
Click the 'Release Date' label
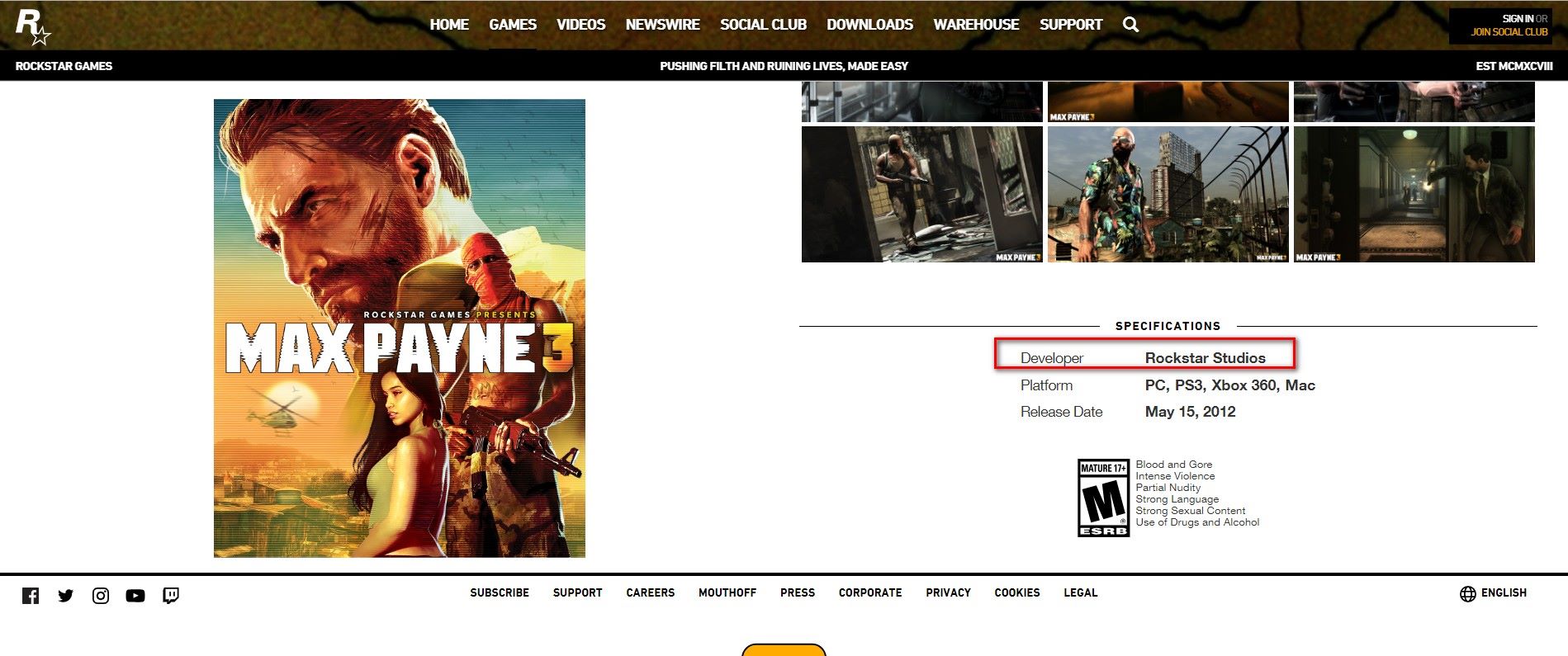(x=1061, y=412)
